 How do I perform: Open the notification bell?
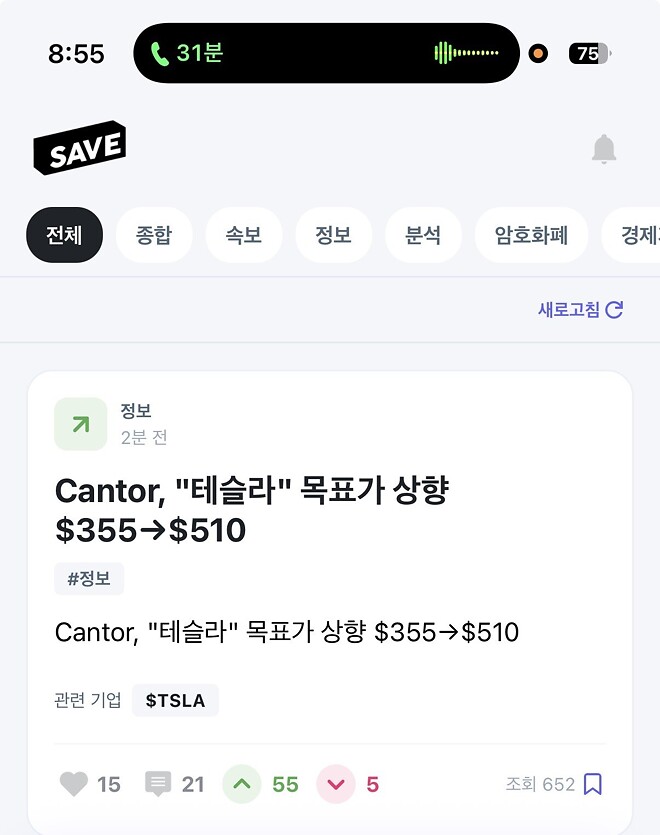604,148
